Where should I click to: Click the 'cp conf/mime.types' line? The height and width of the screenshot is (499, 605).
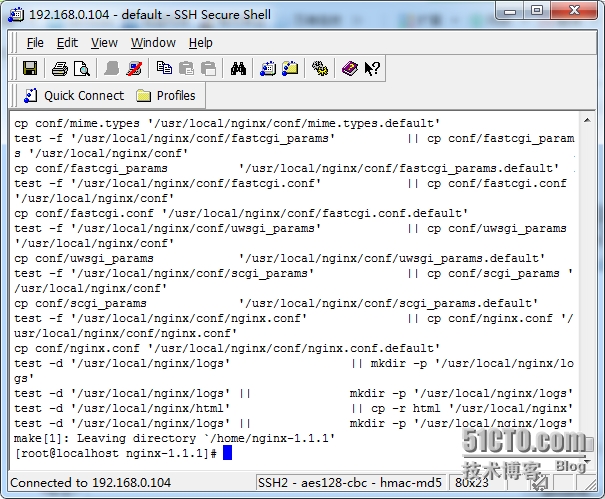click(227, 123)
